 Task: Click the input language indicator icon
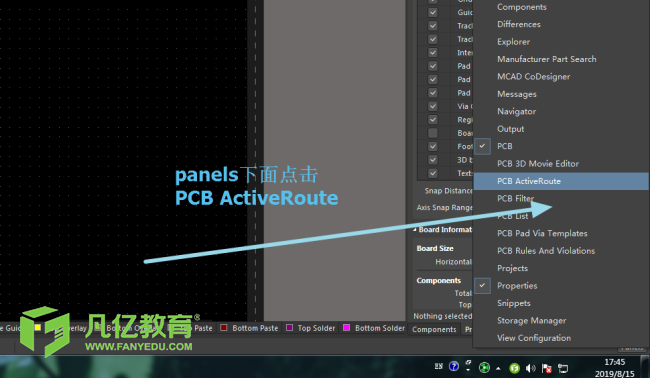[x=439, y=366]
